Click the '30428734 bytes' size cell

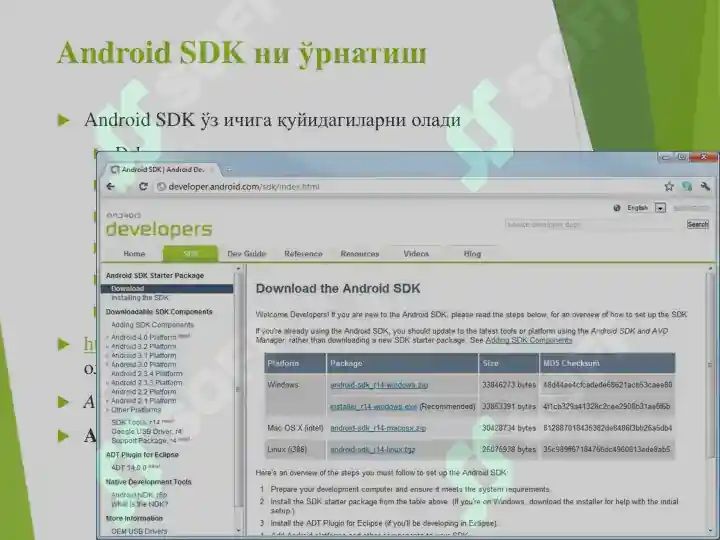click(x=509, y=428)
